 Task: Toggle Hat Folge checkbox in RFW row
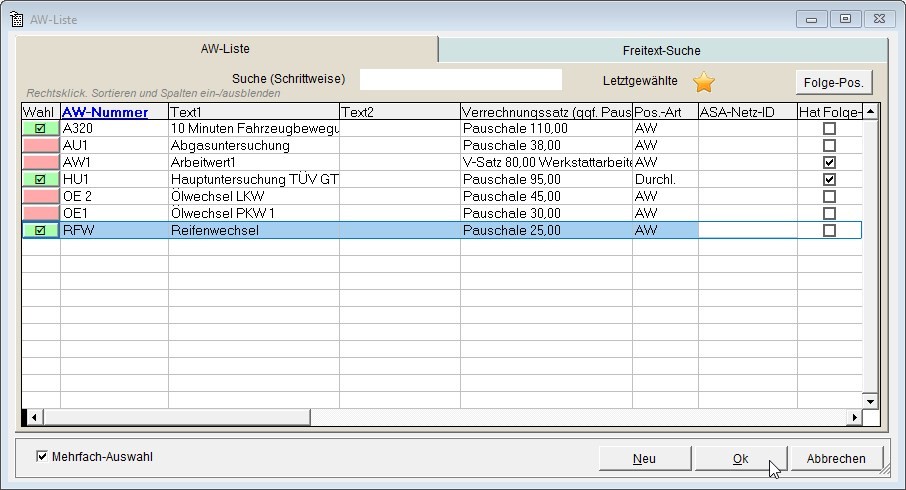click(x=829, y=230)
